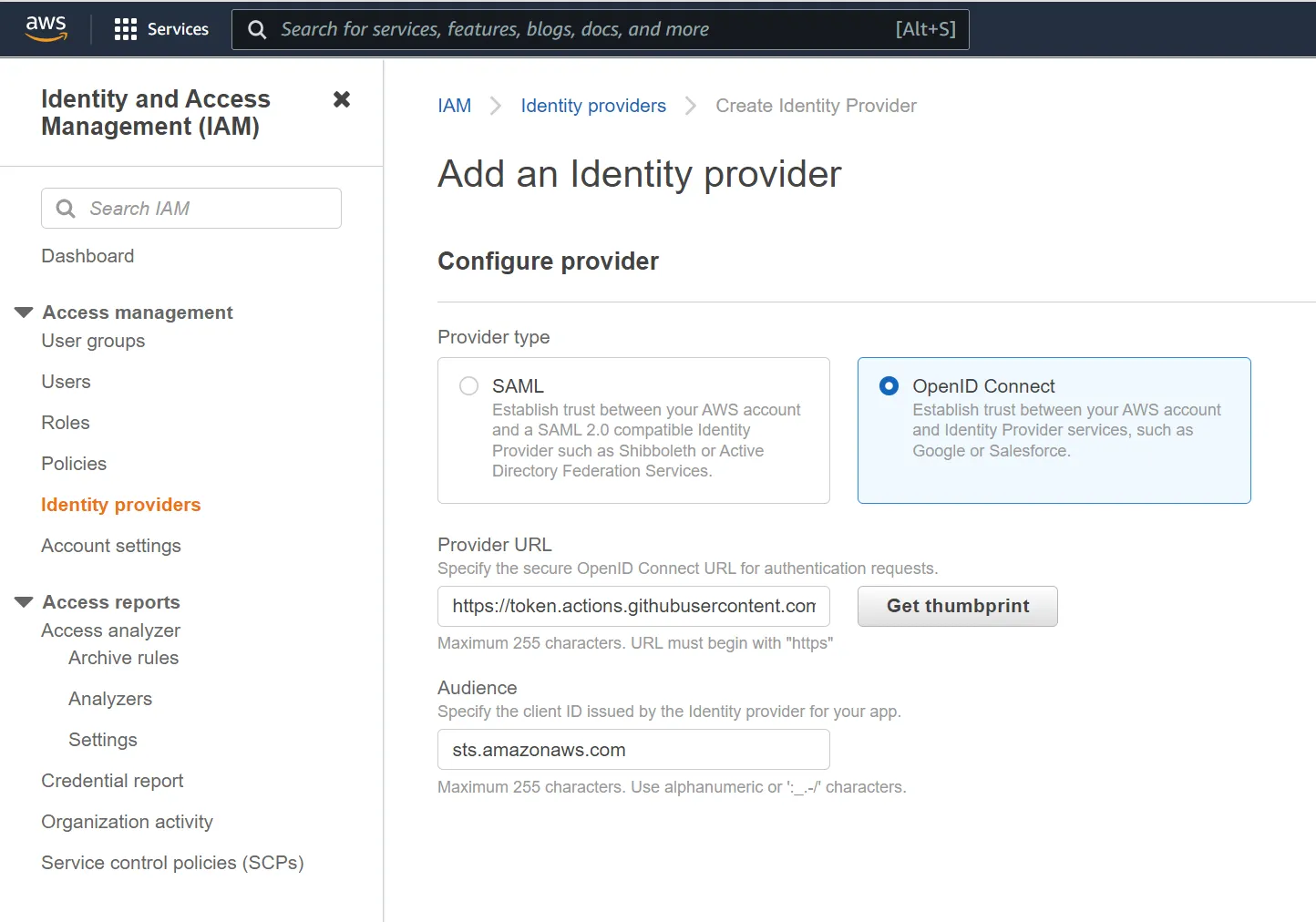Viewport: 1316px width, 922px height.
Task: Close the IAM navigation sidebar with the X
Action: 341,99
